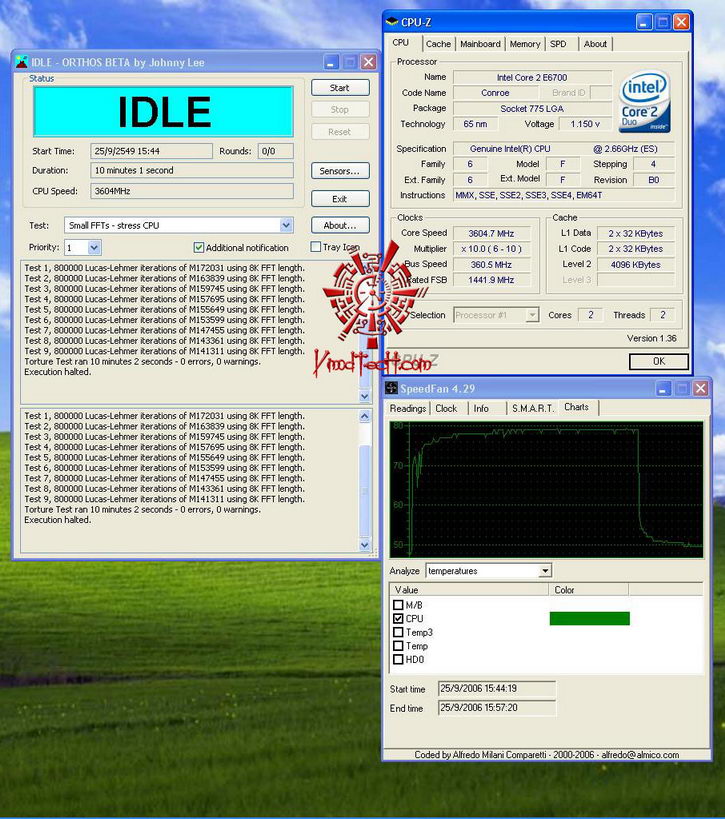
Task: Click the Value column header
Action: click(470, 590)
